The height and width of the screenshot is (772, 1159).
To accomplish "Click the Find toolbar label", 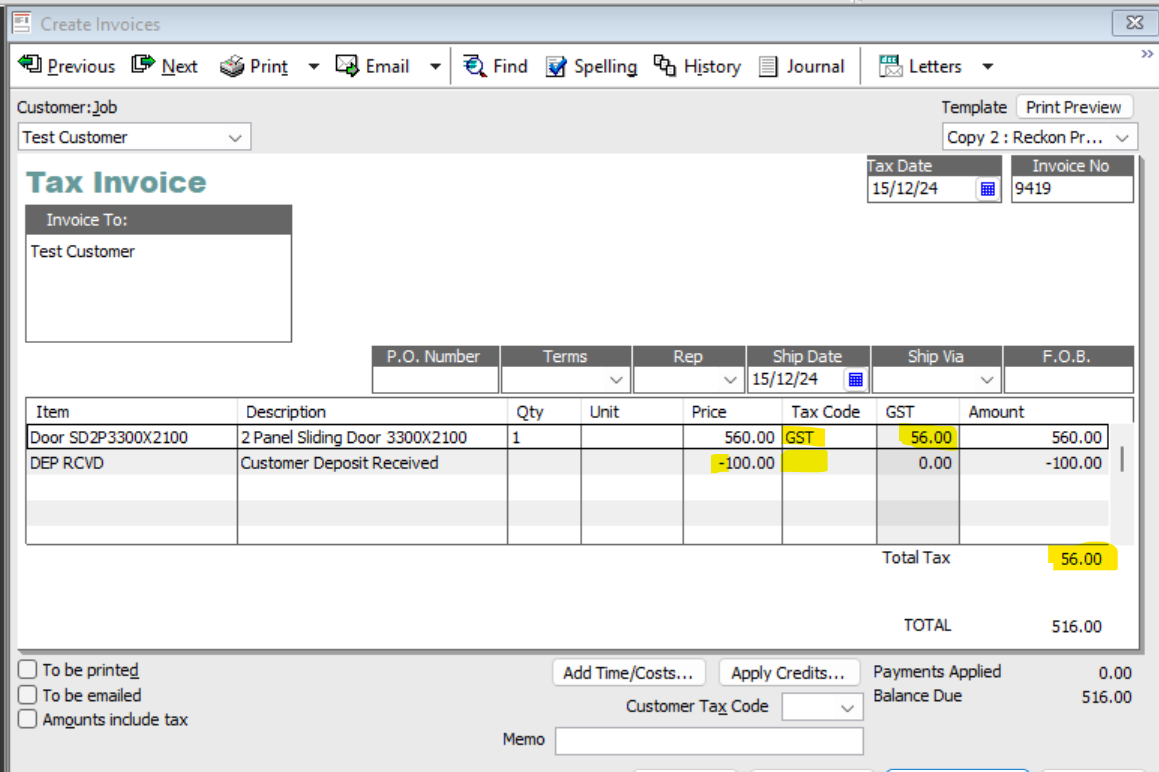I will (510, 67).
